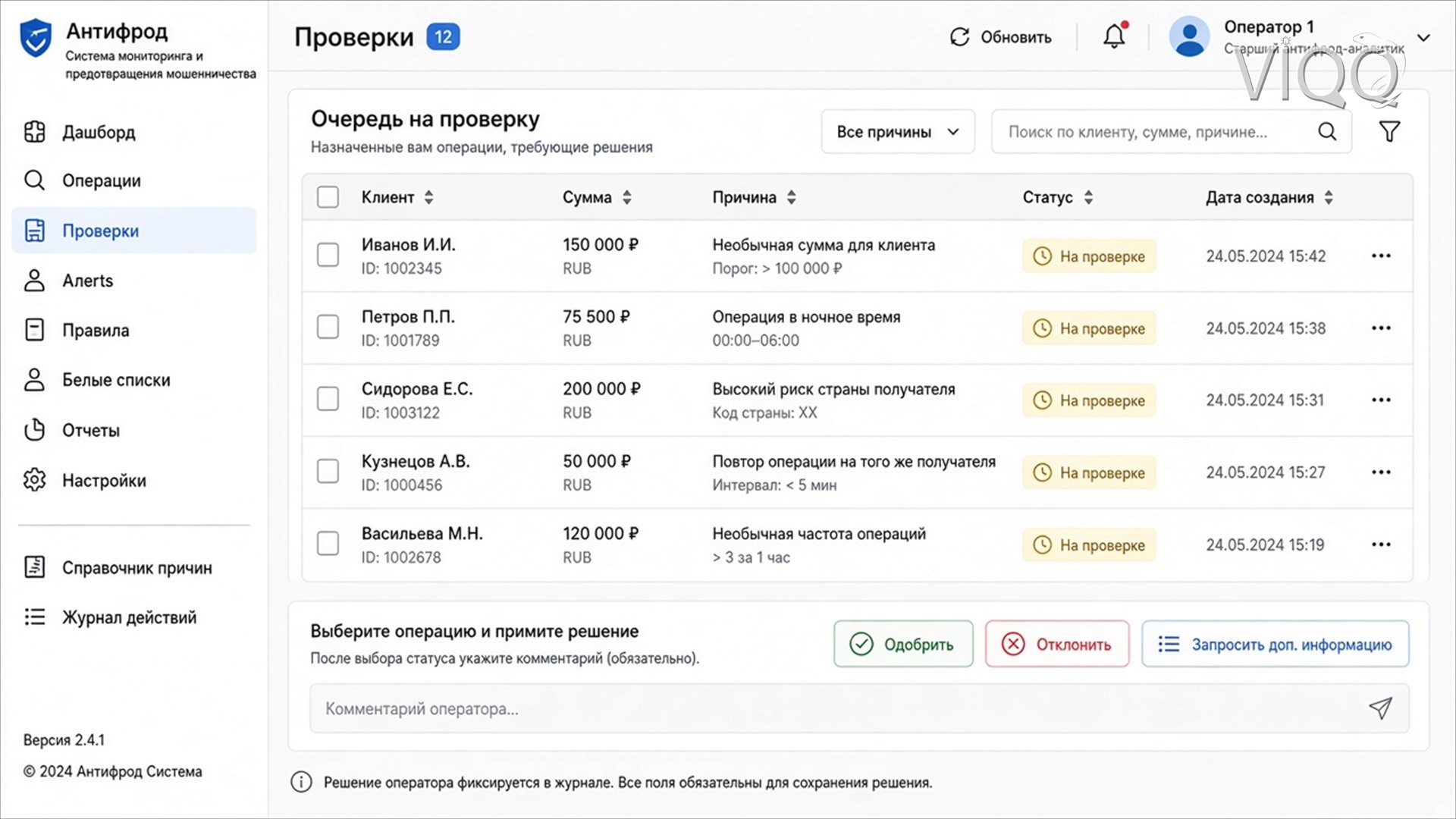This screenshot has height=819, width=1456.
Task: Open three-dot menu for Васильева М.Н.
Action: 1381,544
